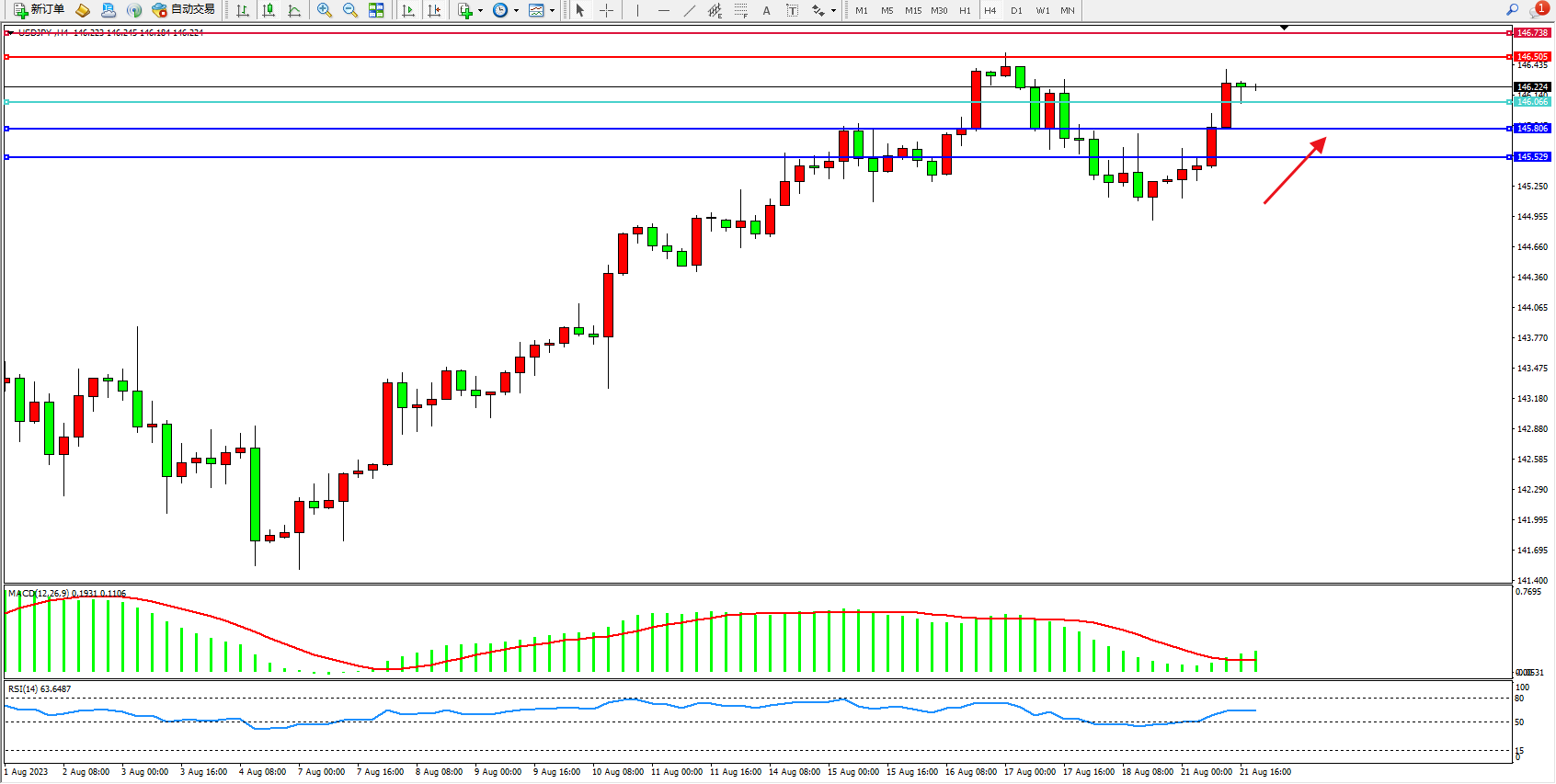Select the trendline drawing tool
Screen dimensions: 1556x784
pyautogui.click(x=690, y=10)
